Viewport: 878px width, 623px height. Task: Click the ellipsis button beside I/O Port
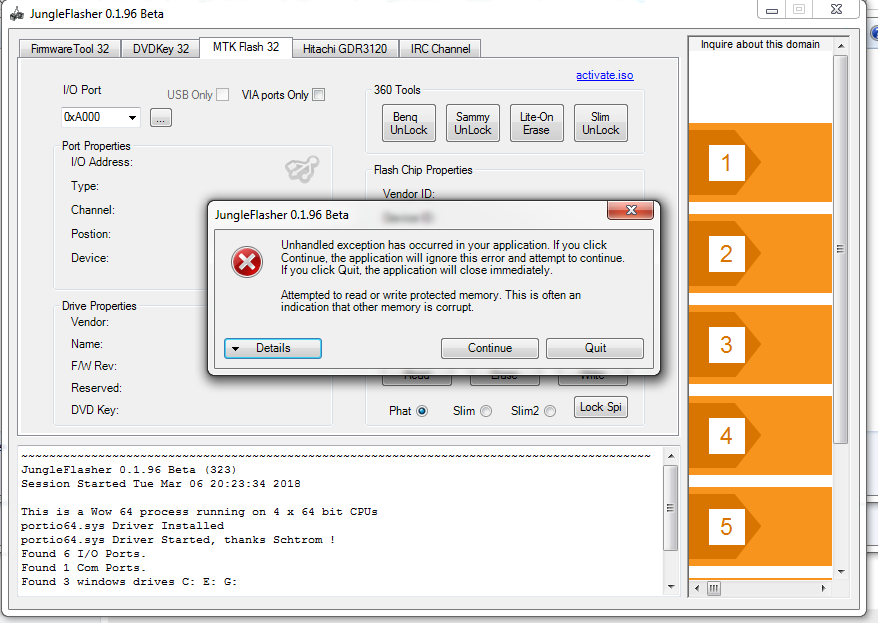coord(161,118)
